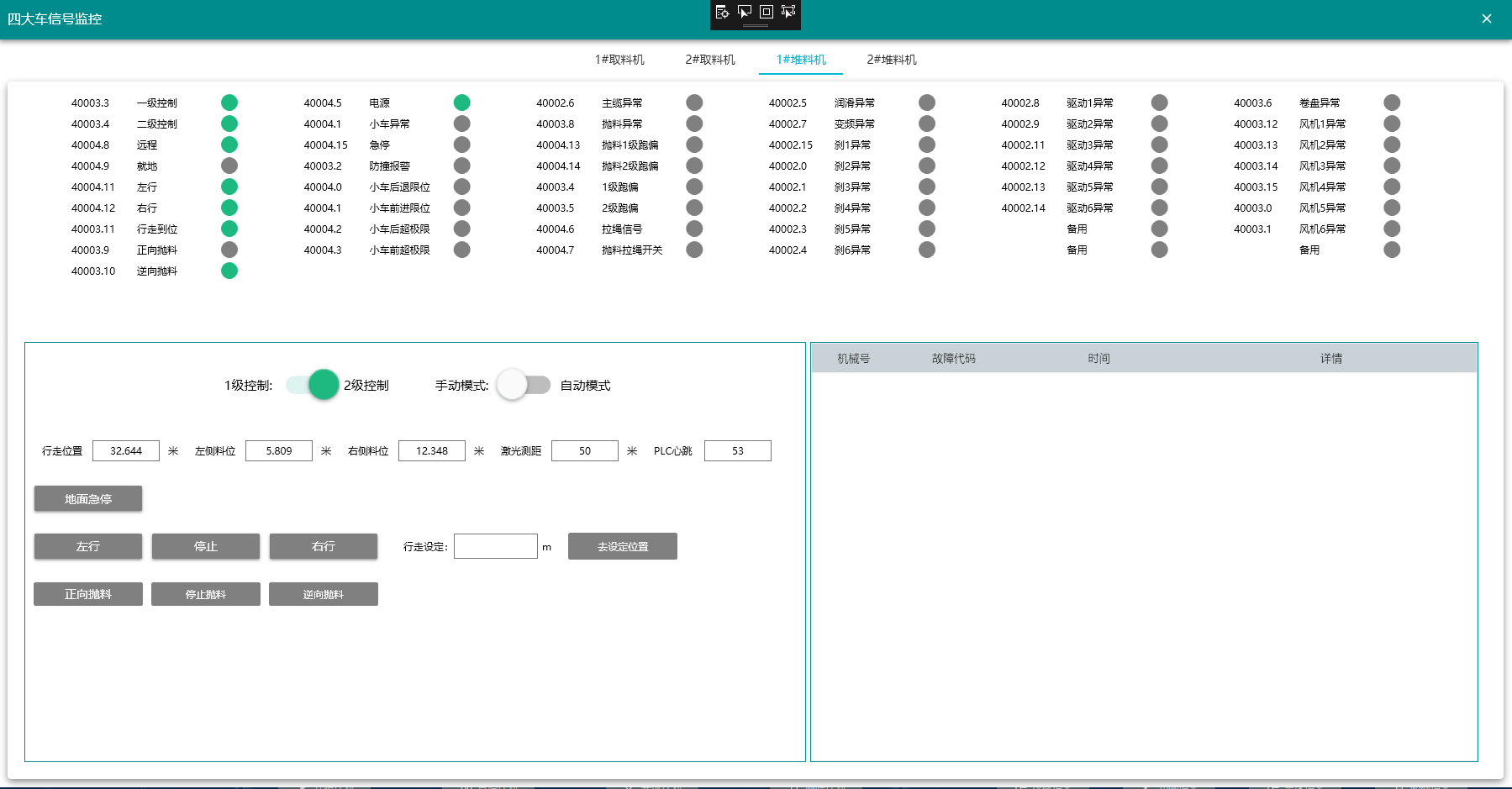Click the 卷盘异常 status indicator

tap(1392, 103)
